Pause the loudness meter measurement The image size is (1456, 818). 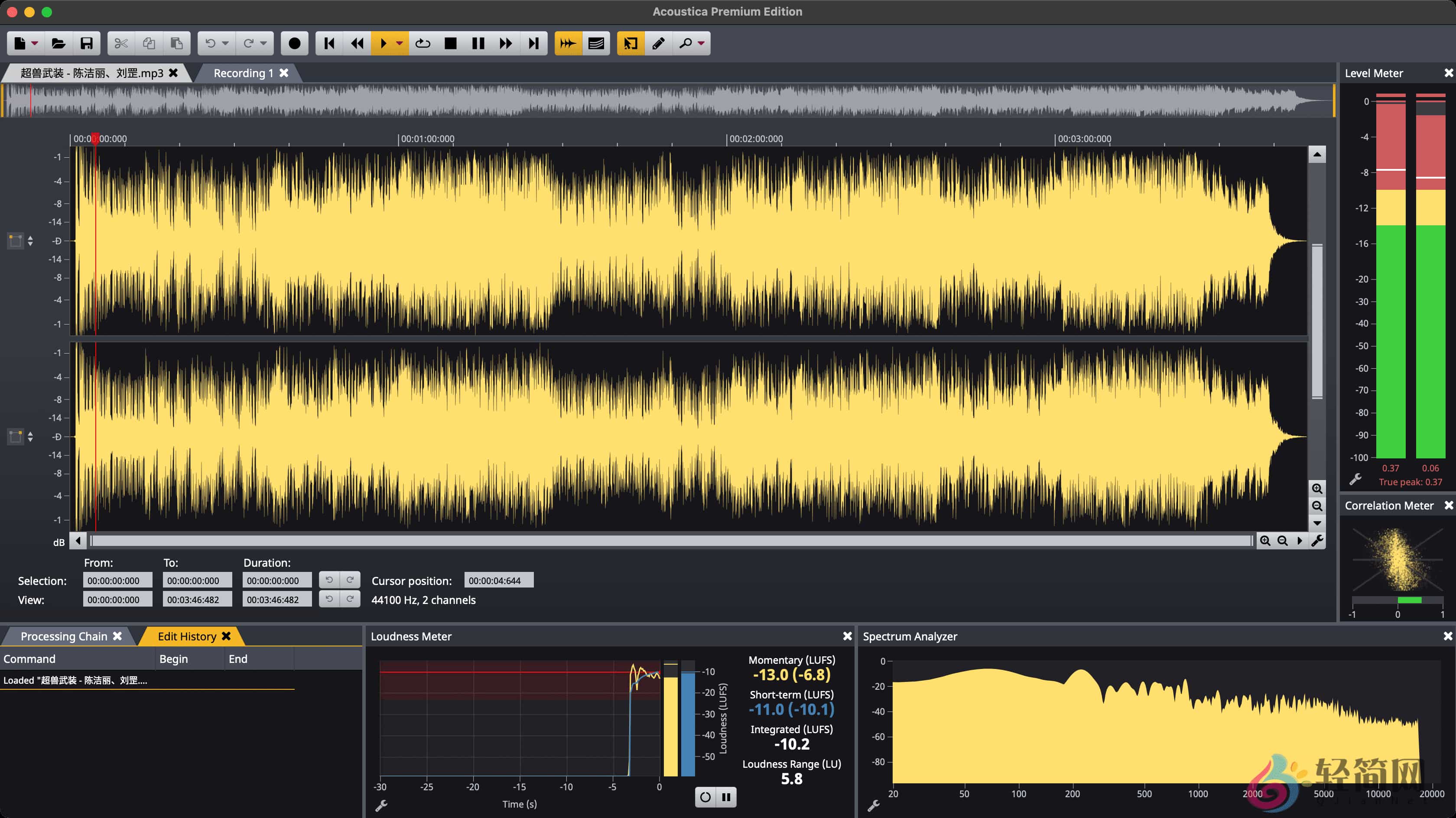tap(726, 797)
